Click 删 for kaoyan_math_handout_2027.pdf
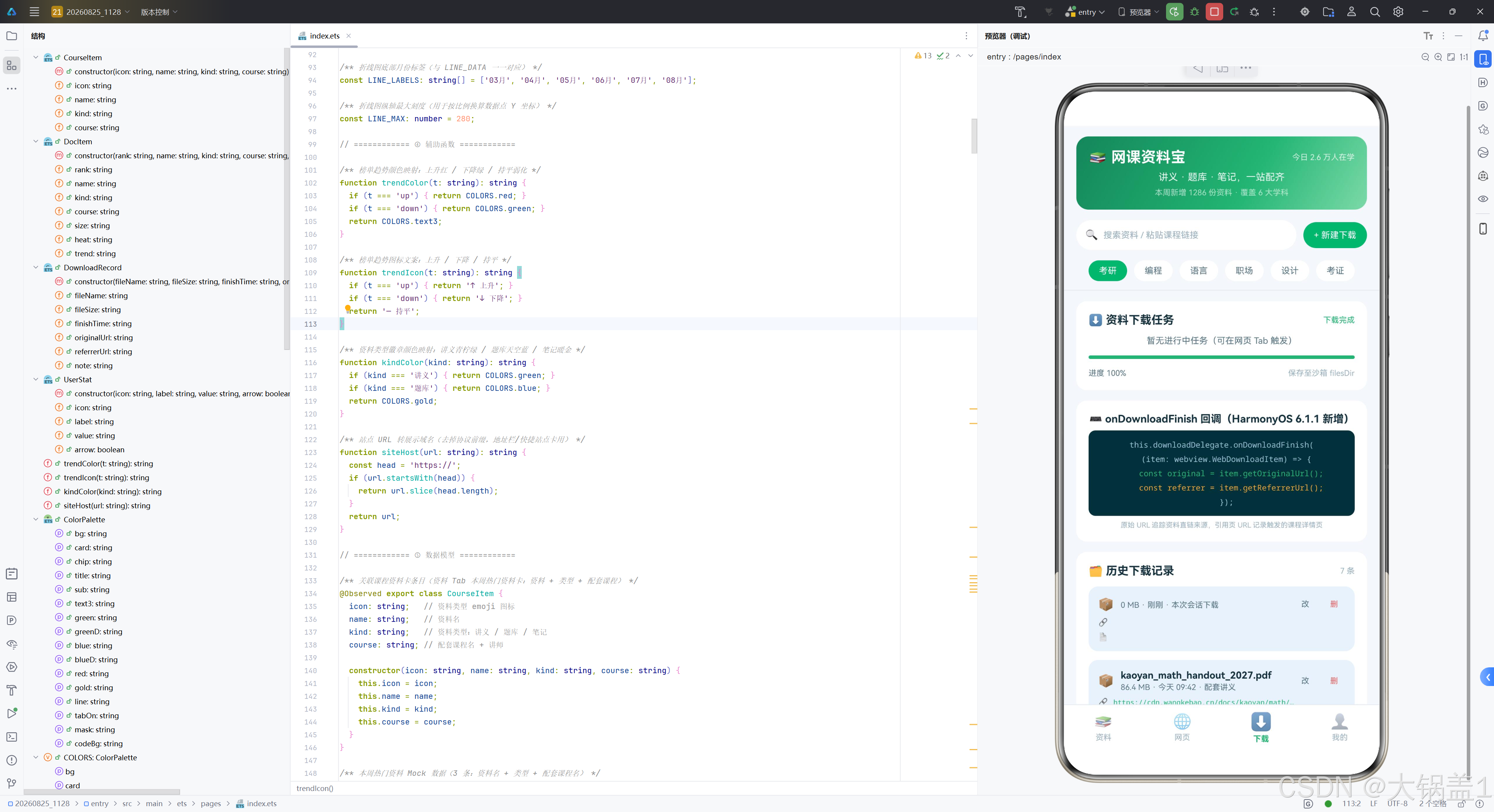The width and height of the screenshot is (1494, 812). (x=1334, y=681)
